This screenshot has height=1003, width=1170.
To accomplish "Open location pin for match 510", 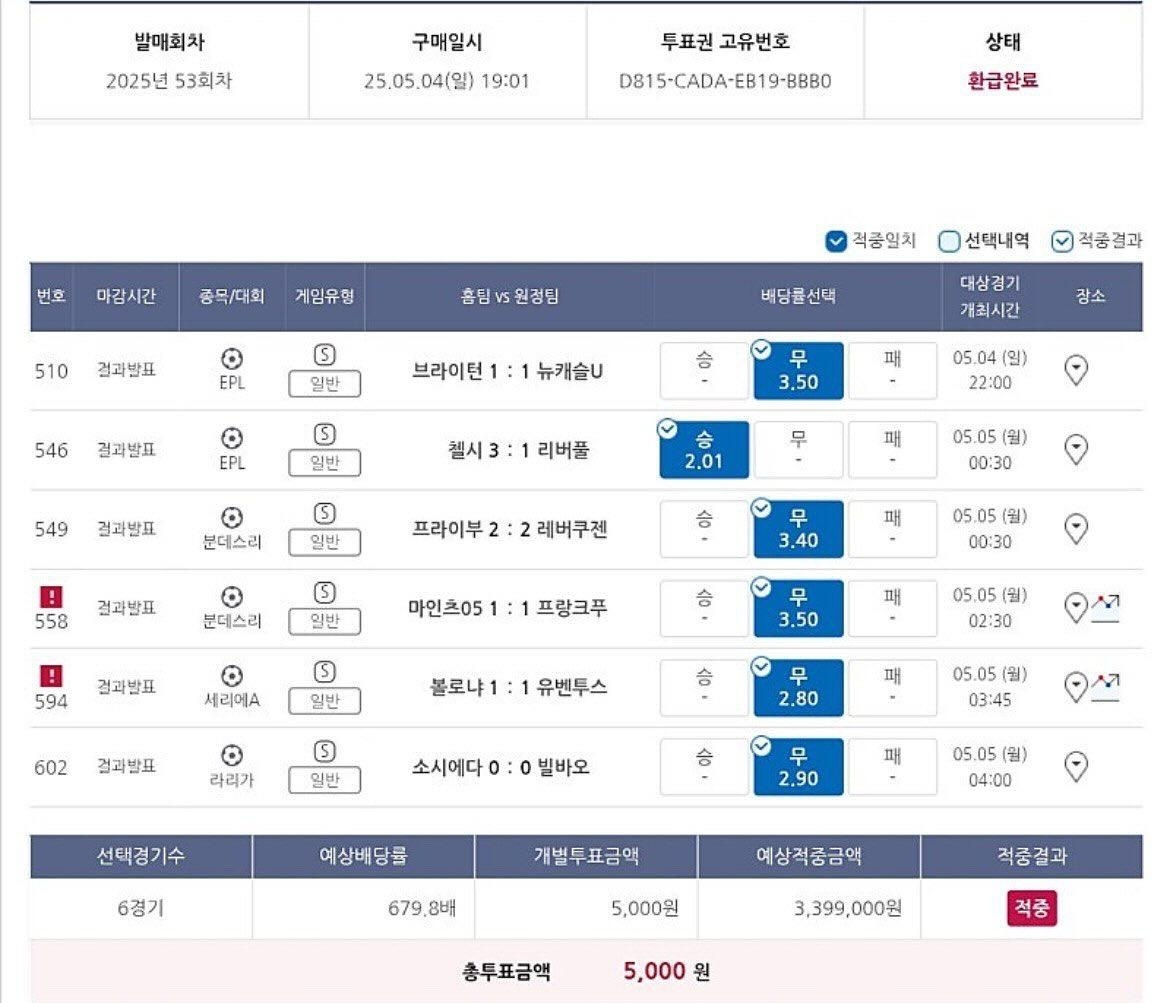I will [x=1075, y=370].
